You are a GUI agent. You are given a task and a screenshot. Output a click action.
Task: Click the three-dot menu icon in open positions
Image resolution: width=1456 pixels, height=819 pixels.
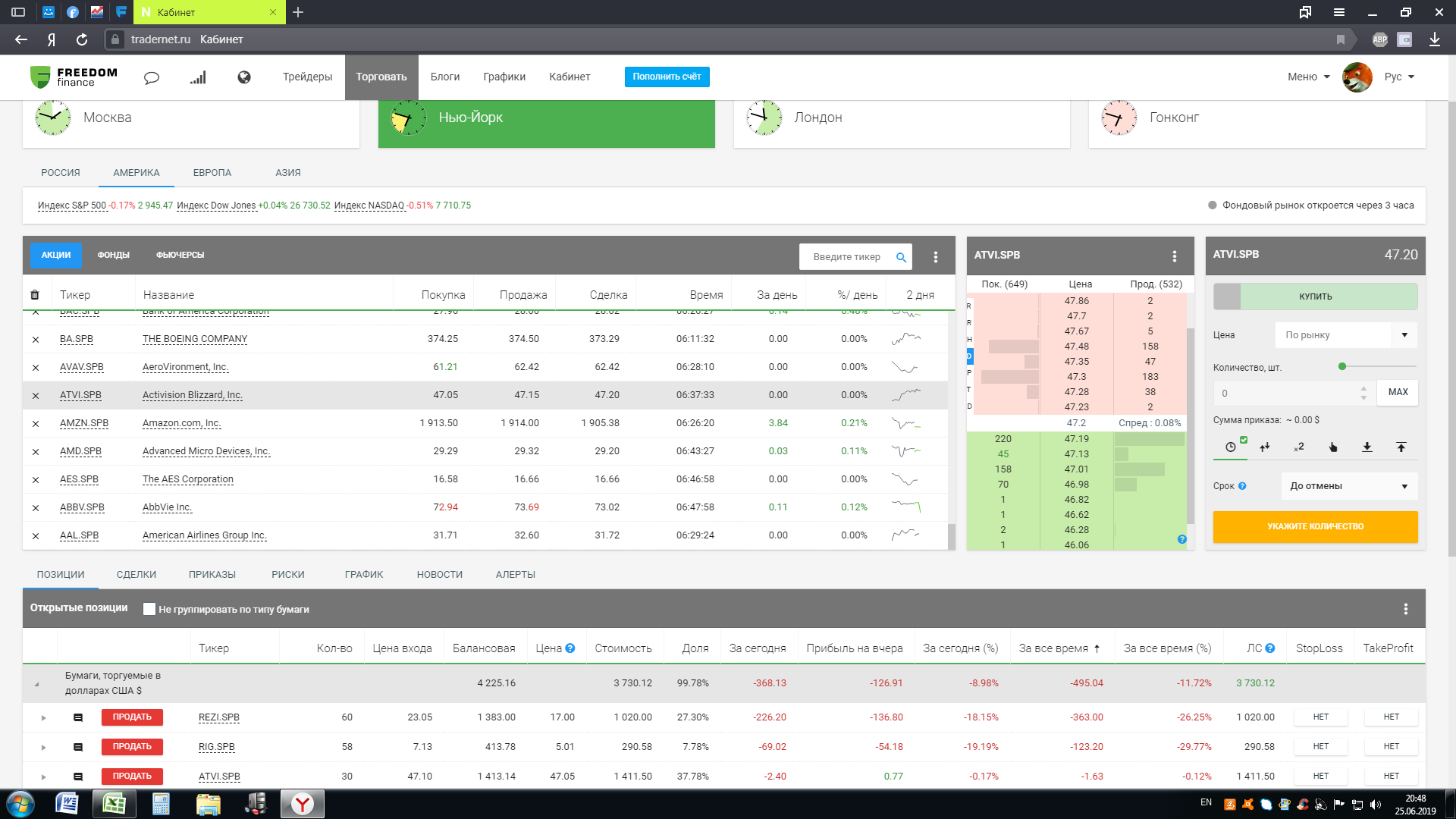click(1406, 608)
